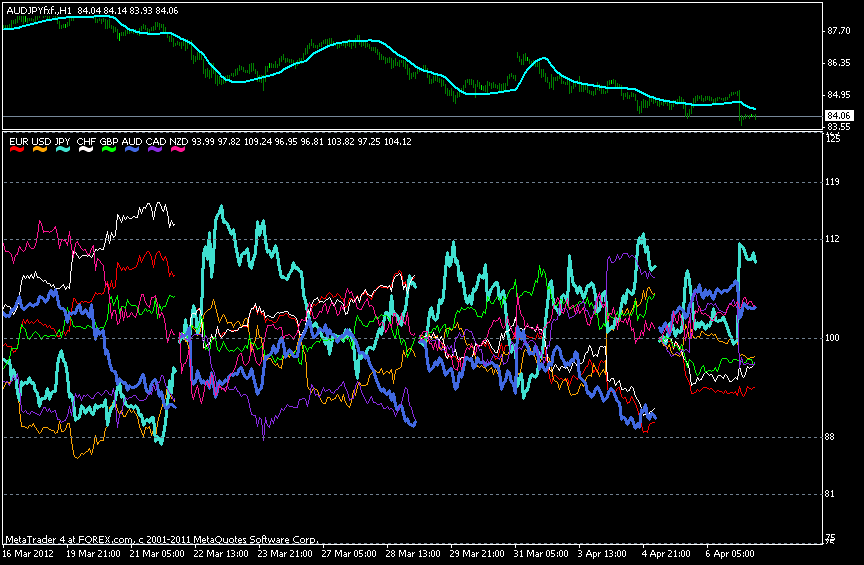Click the 112 indicator level label
The width and height of the screenshot is (864, 565).
[833, 239]
